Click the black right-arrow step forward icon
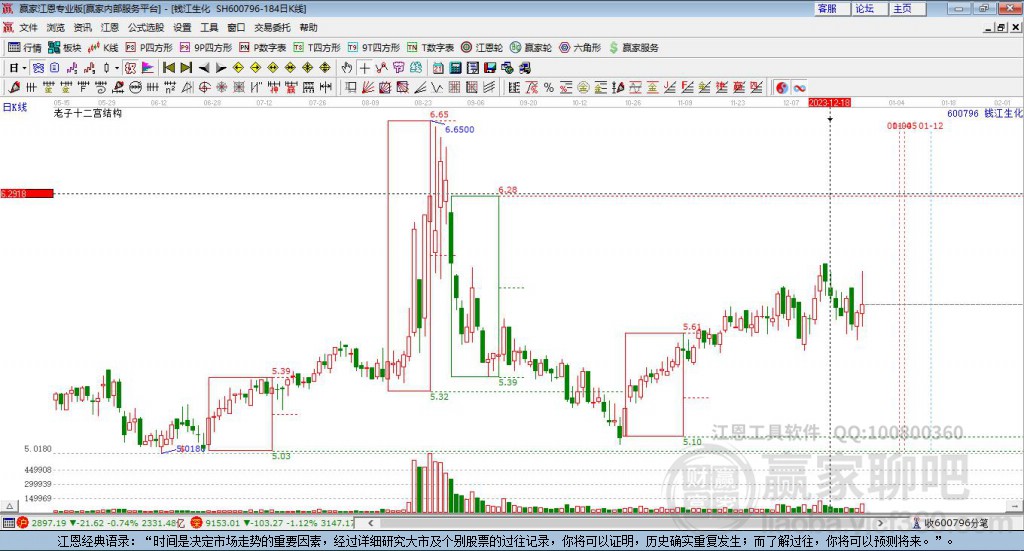 (x=221, y=68)
